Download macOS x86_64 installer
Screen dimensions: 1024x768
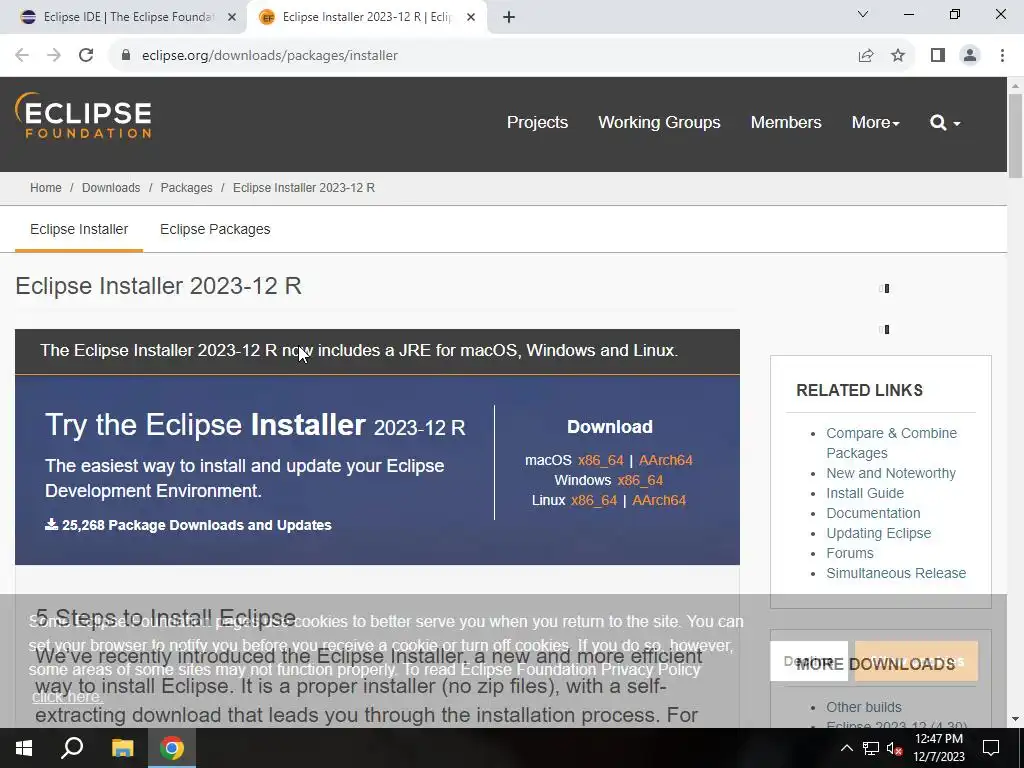pyautogui.click(x=600, y=460)
